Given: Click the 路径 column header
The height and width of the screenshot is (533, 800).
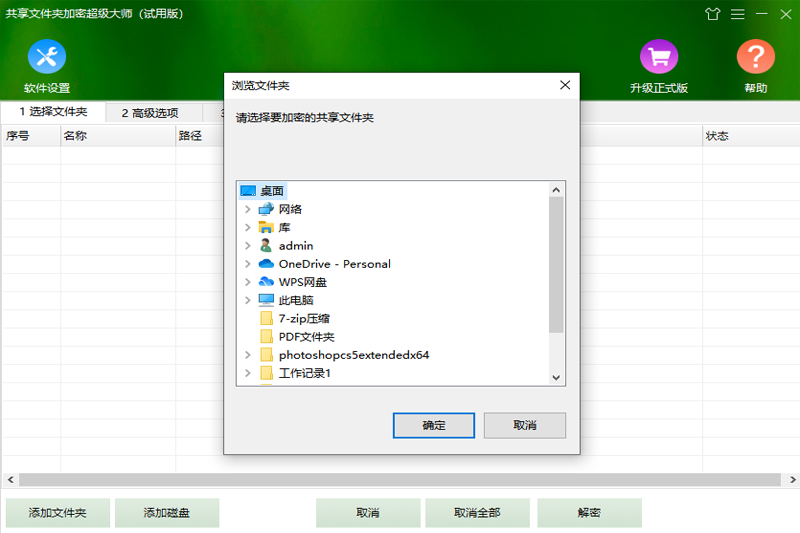Looking at the screenshot, I should 199,136.
